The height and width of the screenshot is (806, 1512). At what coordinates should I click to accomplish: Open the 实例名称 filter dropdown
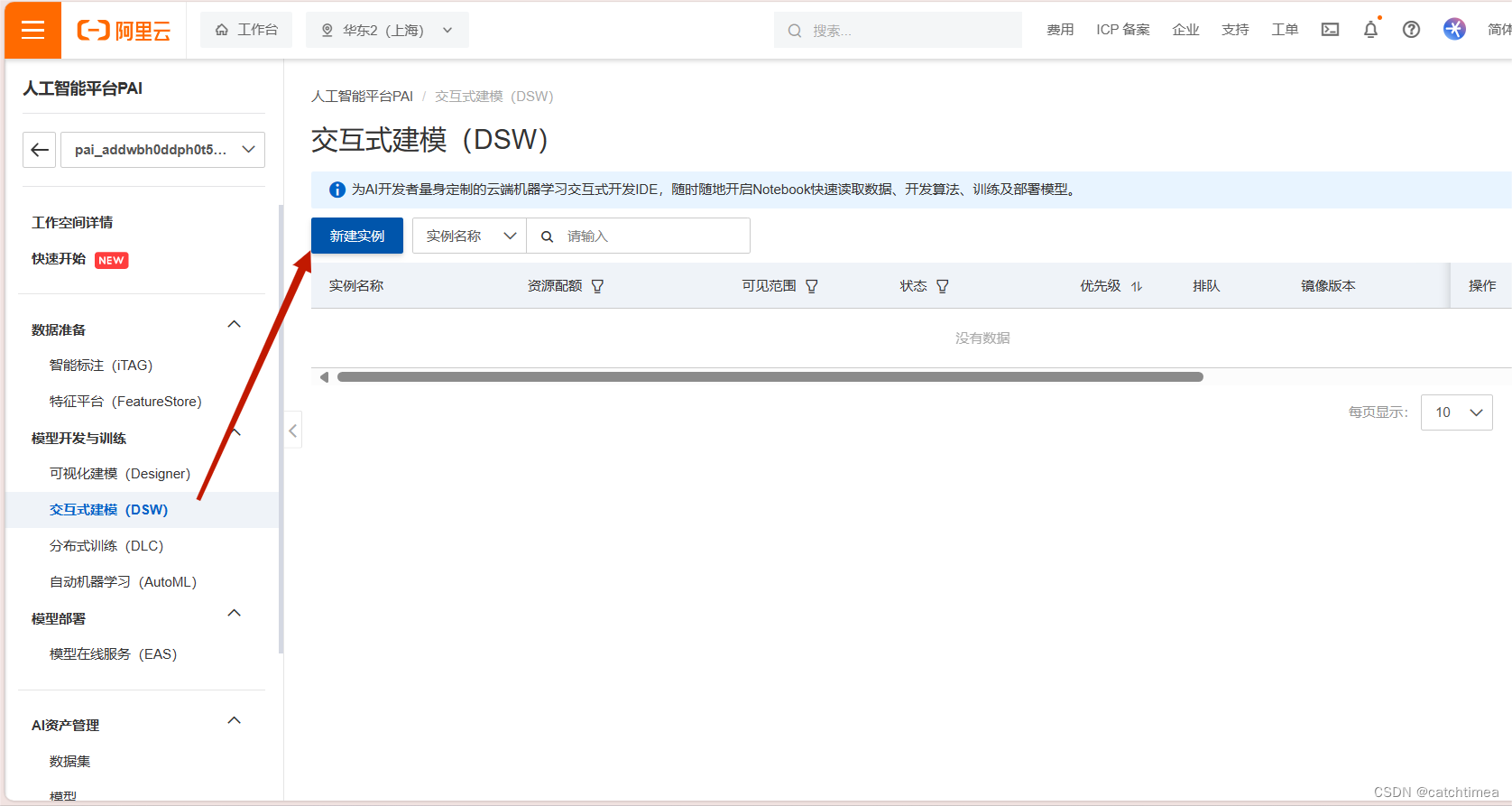[x=469, y=236]
